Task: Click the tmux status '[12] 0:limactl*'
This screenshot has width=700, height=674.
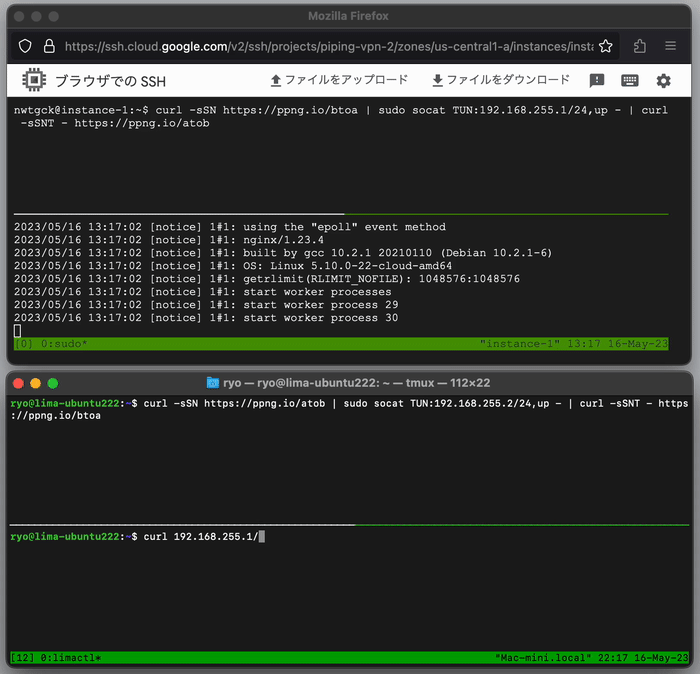Action: [55, 658]
